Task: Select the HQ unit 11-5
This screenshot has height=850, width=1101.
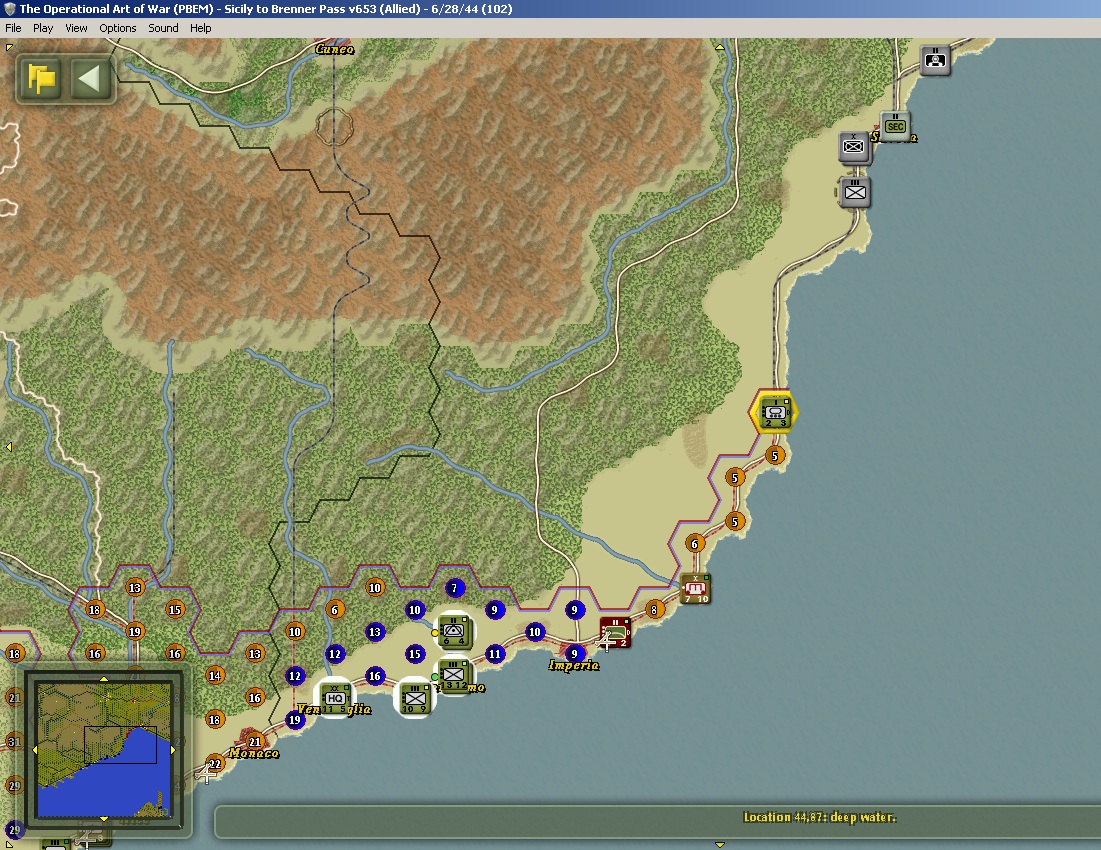Action: 334,698
